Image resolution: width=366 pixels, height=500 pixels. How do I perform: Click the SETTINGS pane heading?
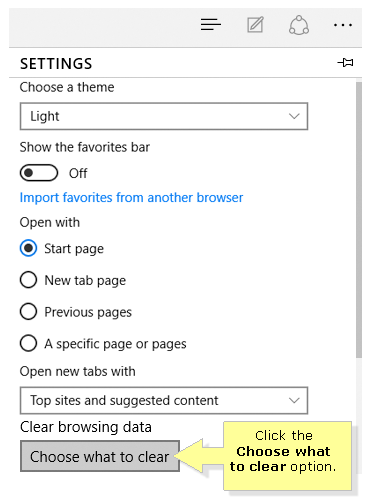click(56, 64)
